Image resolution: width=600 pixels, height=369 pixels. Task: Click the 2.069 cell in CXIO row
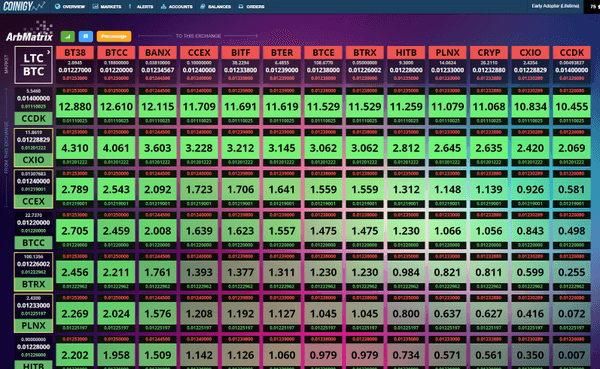coord(572,148)
